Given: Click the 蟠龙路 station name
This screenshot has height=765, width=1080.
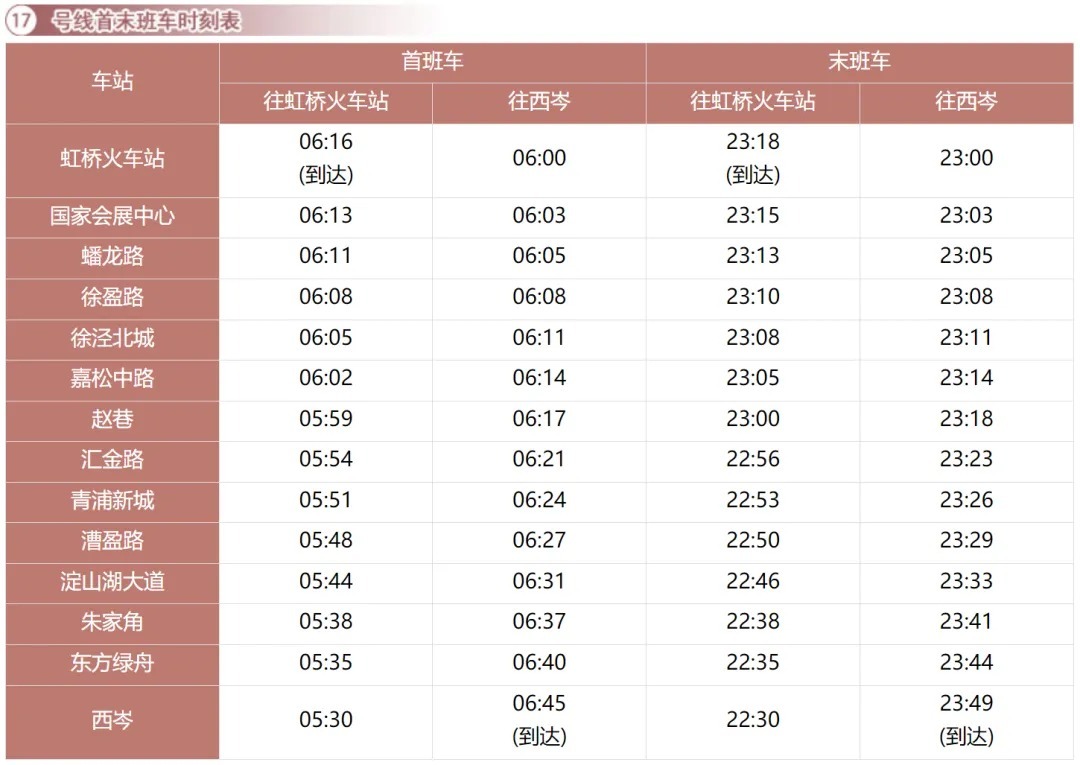Looking at the screenshot, I should coord(112,256).
